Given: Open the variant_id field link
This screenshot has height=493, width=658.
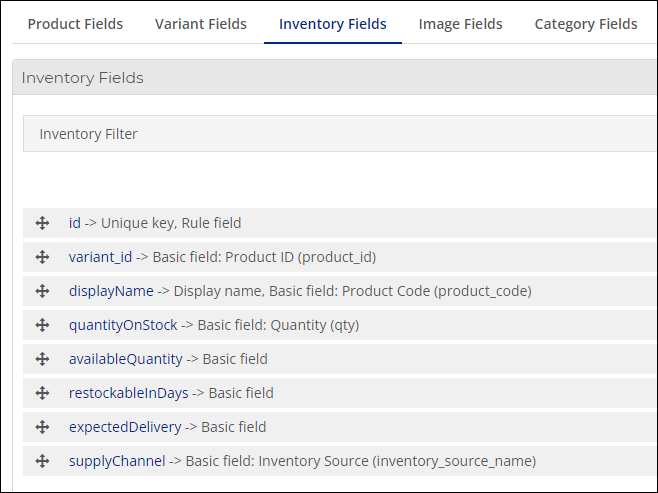Looking at the screenshot, I should click(x=100, y=257).
